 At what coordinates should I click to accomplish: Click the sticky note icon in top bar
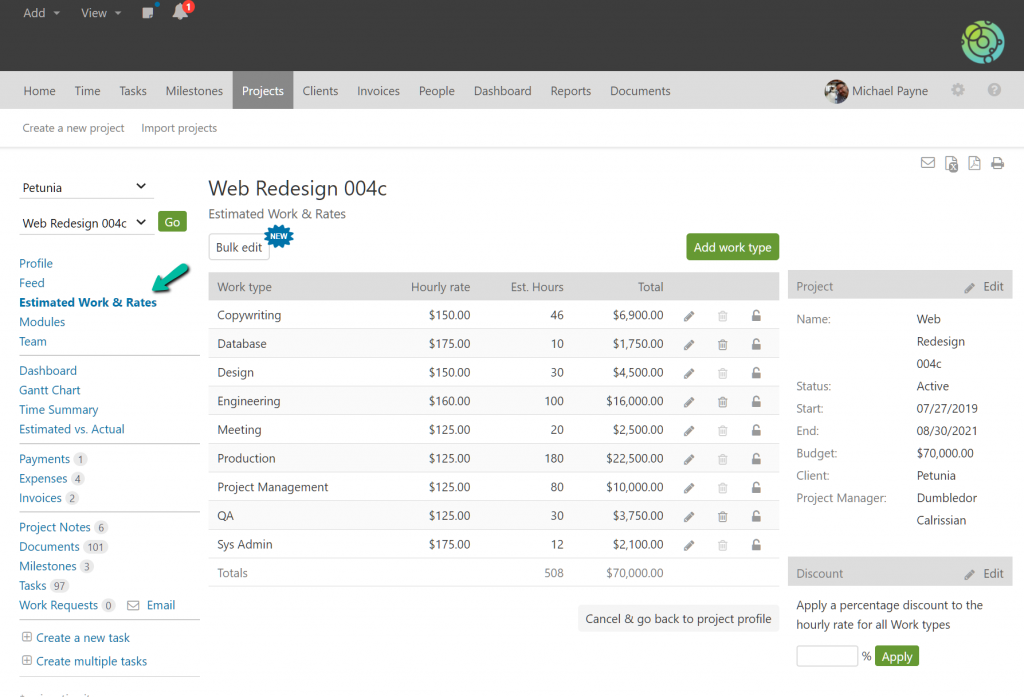point(148,13)
